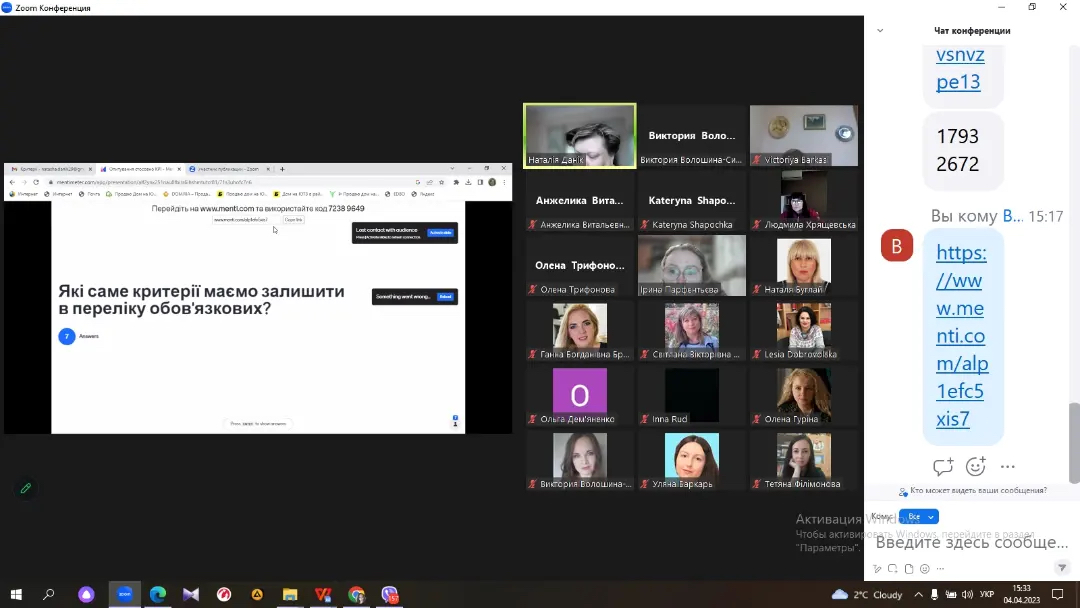Open Microsoft Edge from the taskbar
Screen dimensions: 1080x608
pos(158,594)
